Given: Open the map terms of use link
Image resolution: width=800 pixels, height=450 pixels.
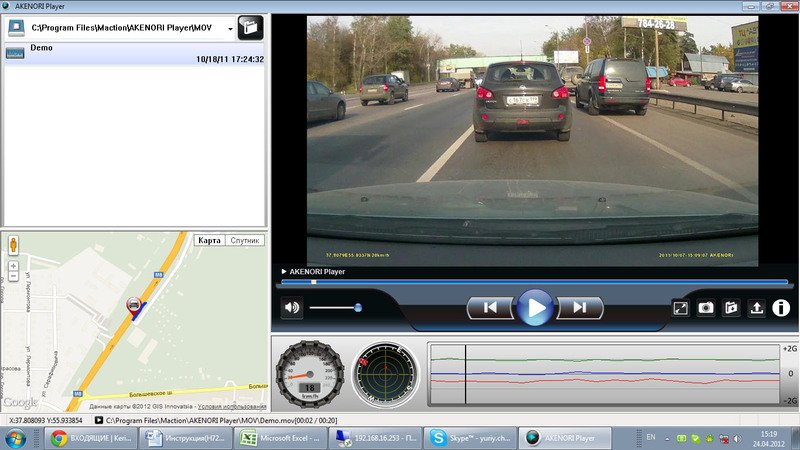Looking at the screenshot, I should click(x=232, y=407).
